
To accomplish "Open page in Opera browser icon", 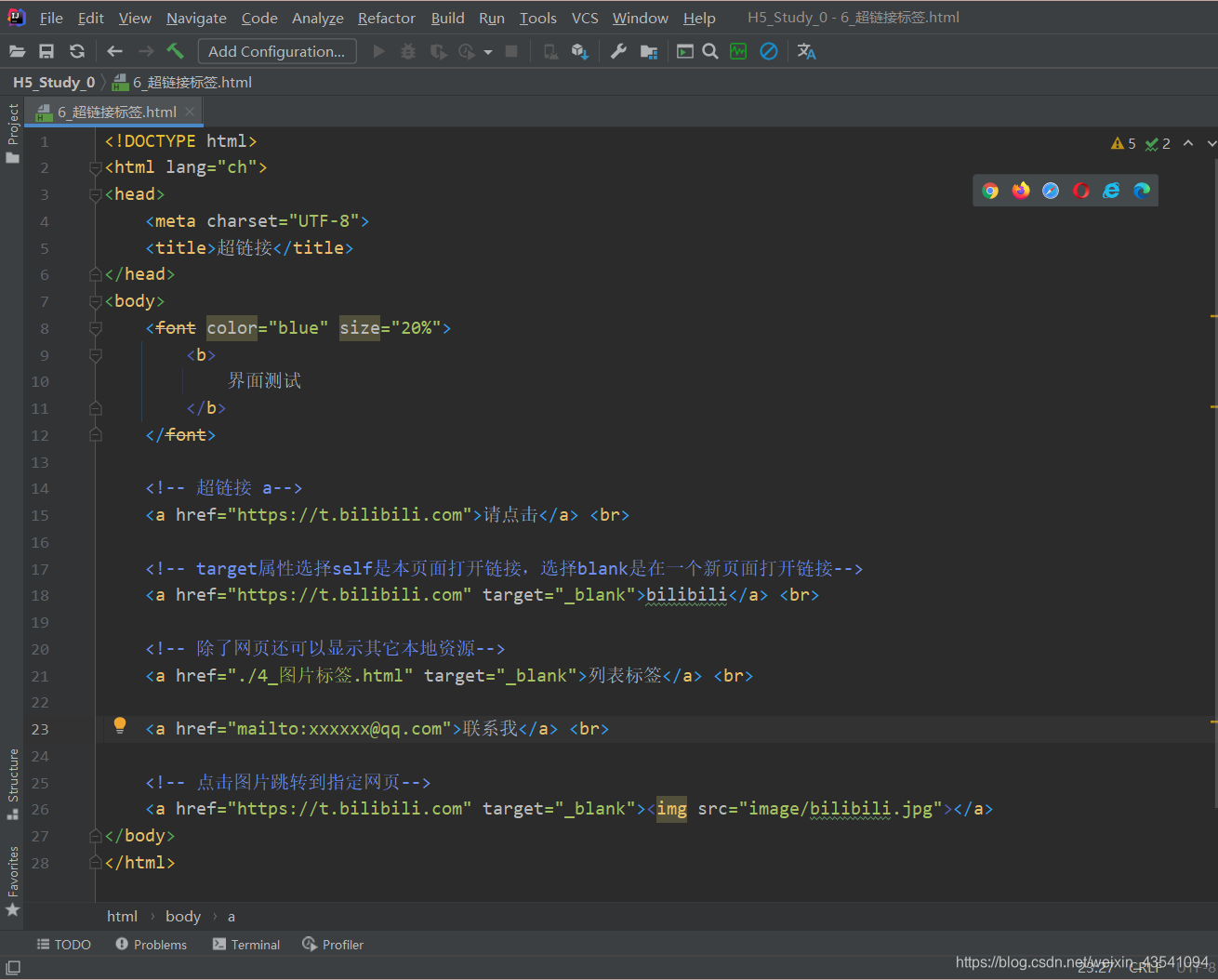I will tap(1080, 191).
